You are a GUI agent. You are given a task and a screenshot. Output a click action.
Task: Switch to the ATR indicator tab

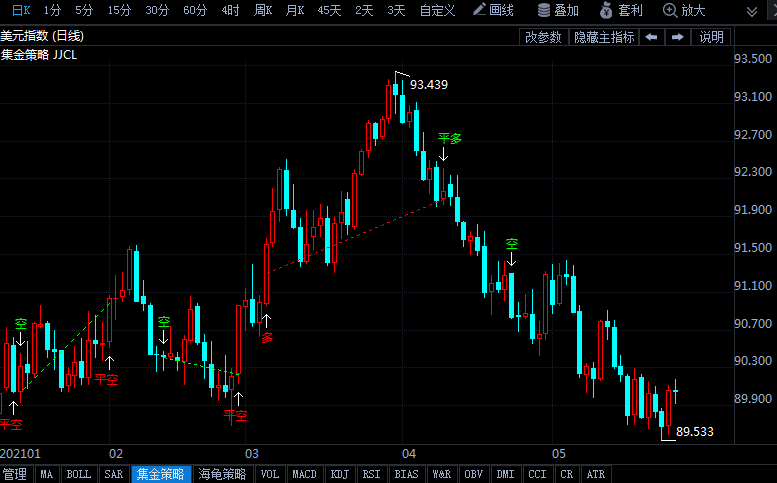tap(596, 474)
